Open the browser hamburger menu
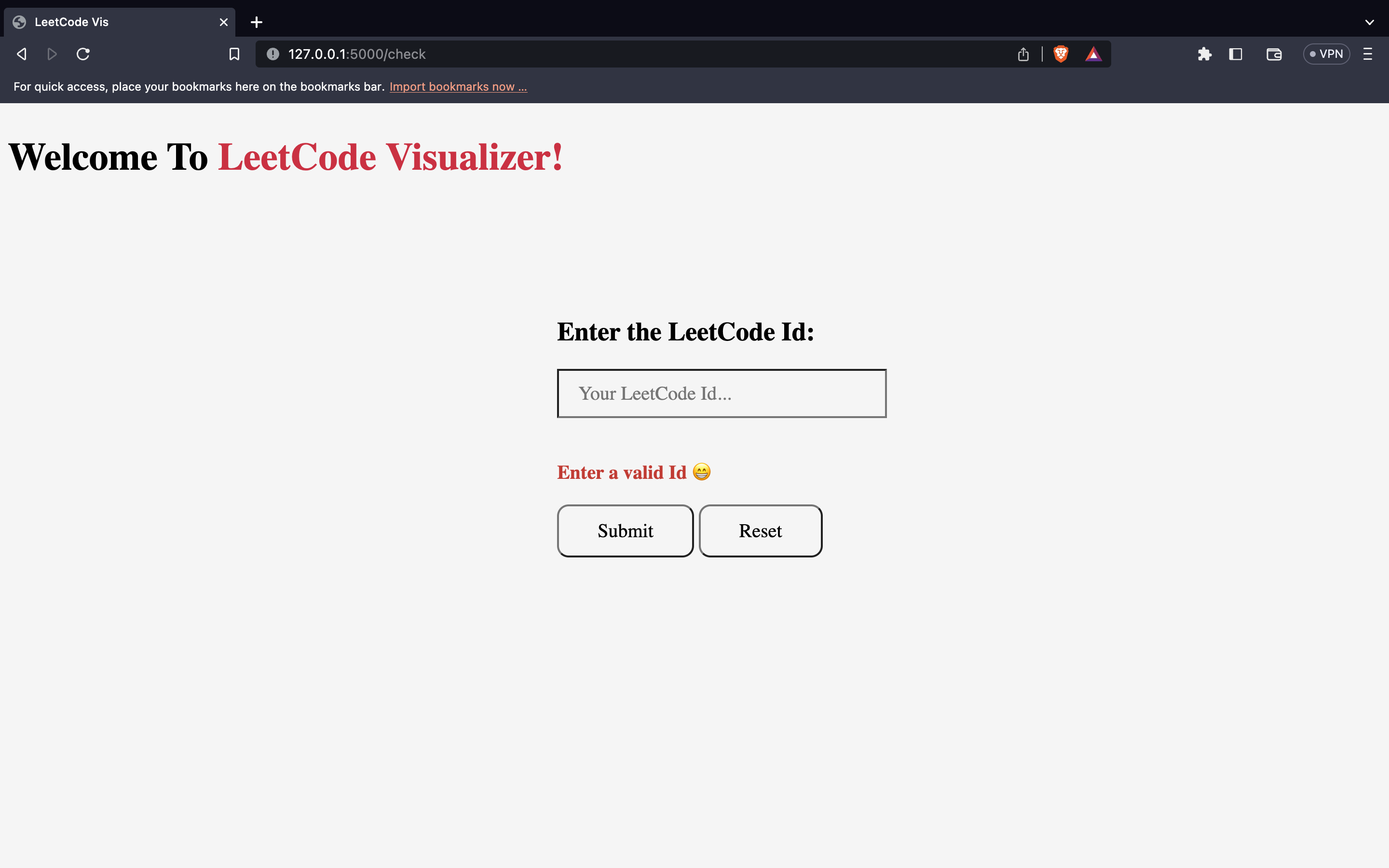The height and width of the screenshot is (868, 1389). pyautogui.click(x=1368, y=54)
